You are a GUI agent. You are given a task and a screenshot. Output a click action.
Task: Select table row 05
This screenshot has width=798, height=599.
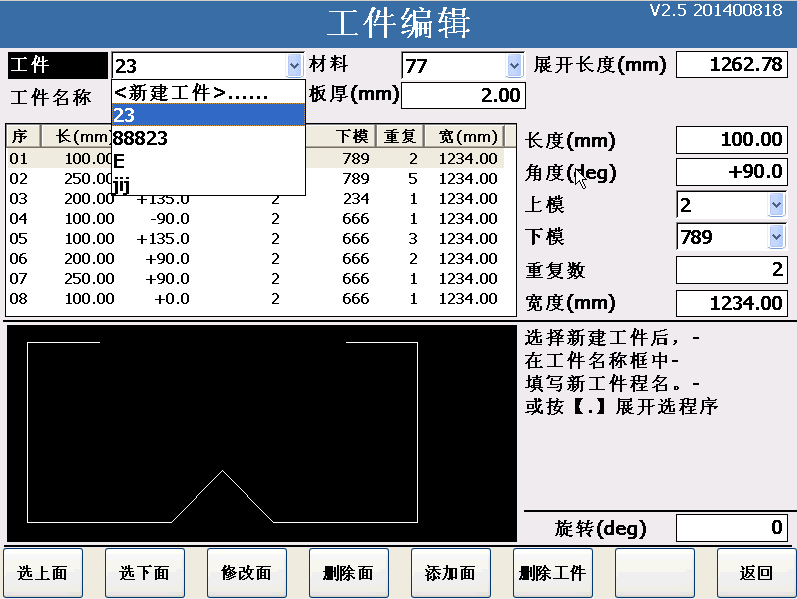(256, 239)
